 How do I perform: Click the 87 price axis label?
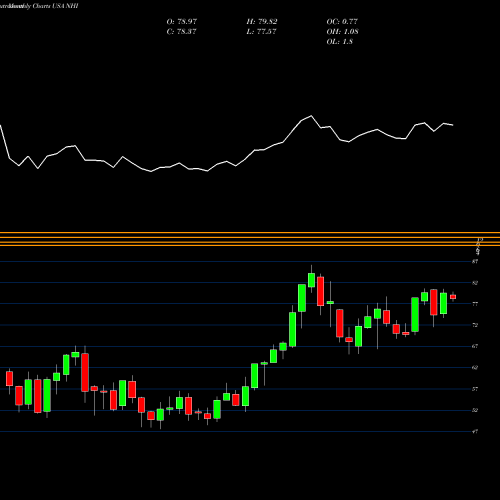pos(475,262)
